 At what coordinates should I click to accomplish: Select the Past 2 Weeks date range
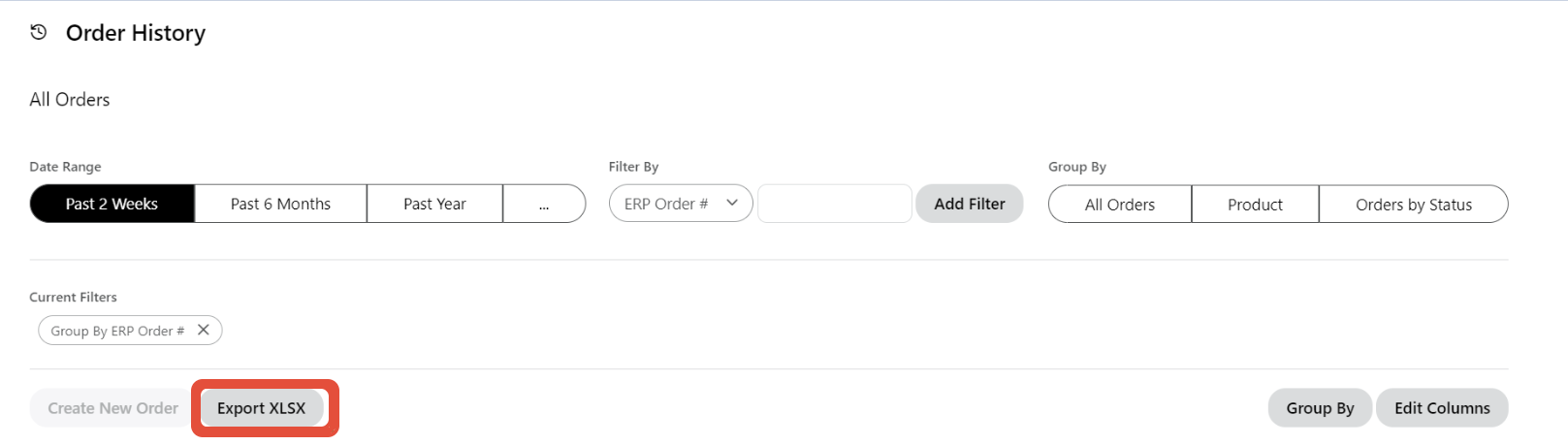coord(112,204)
